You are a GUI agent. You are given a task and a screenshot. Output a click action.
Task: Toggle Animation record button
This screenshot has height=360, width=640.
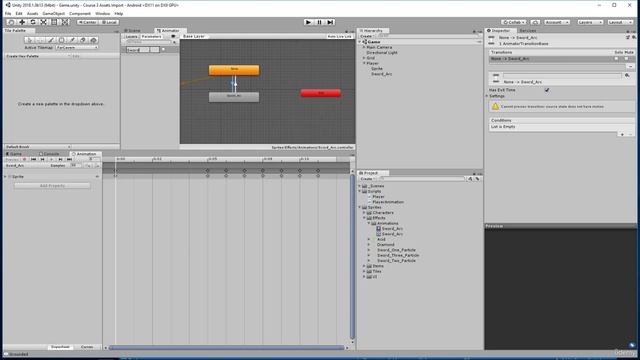(x=24, y=160)
